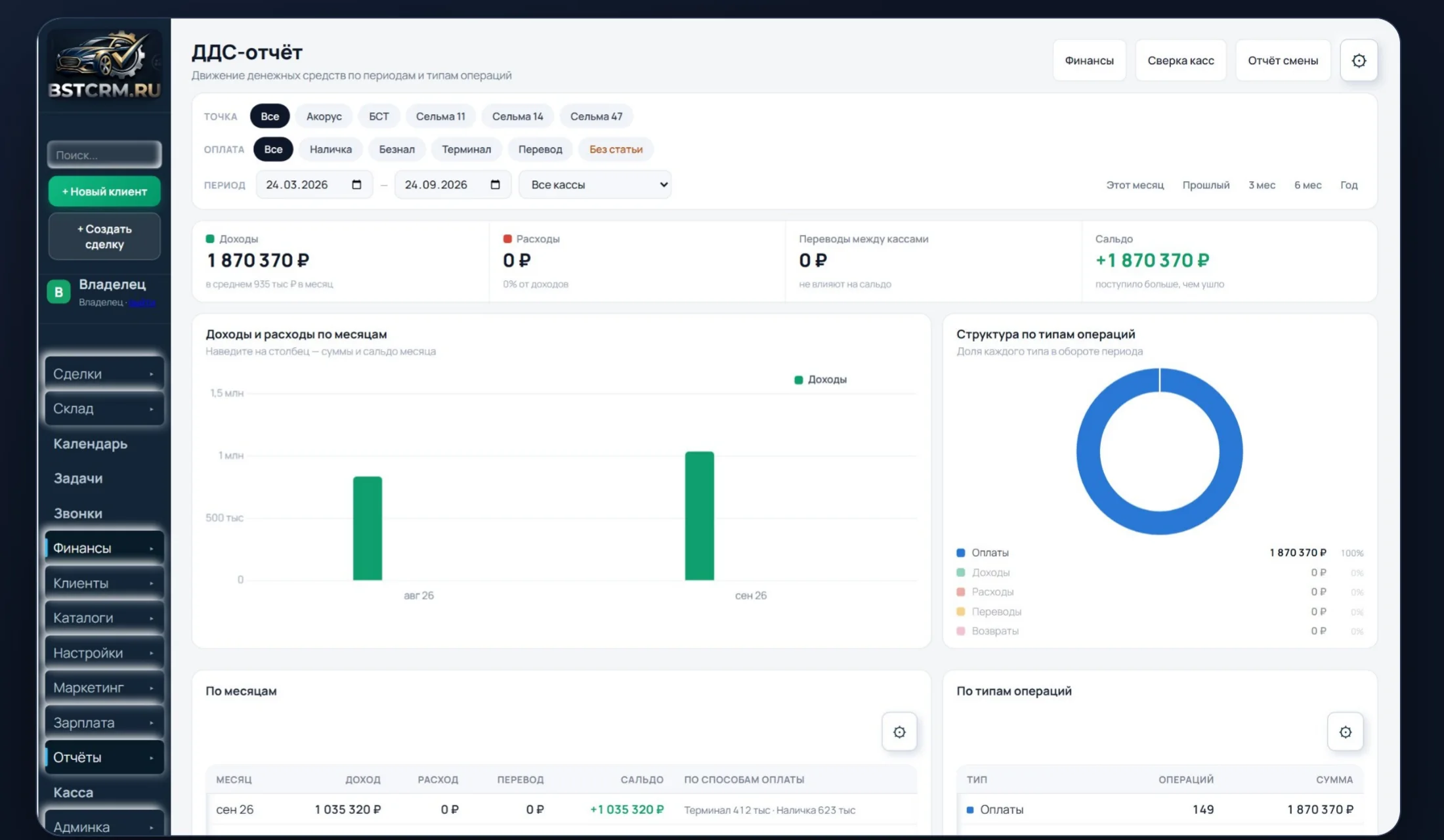Expand Клиенты sidebar section
1444x840 pixels.
click(104, 583)
